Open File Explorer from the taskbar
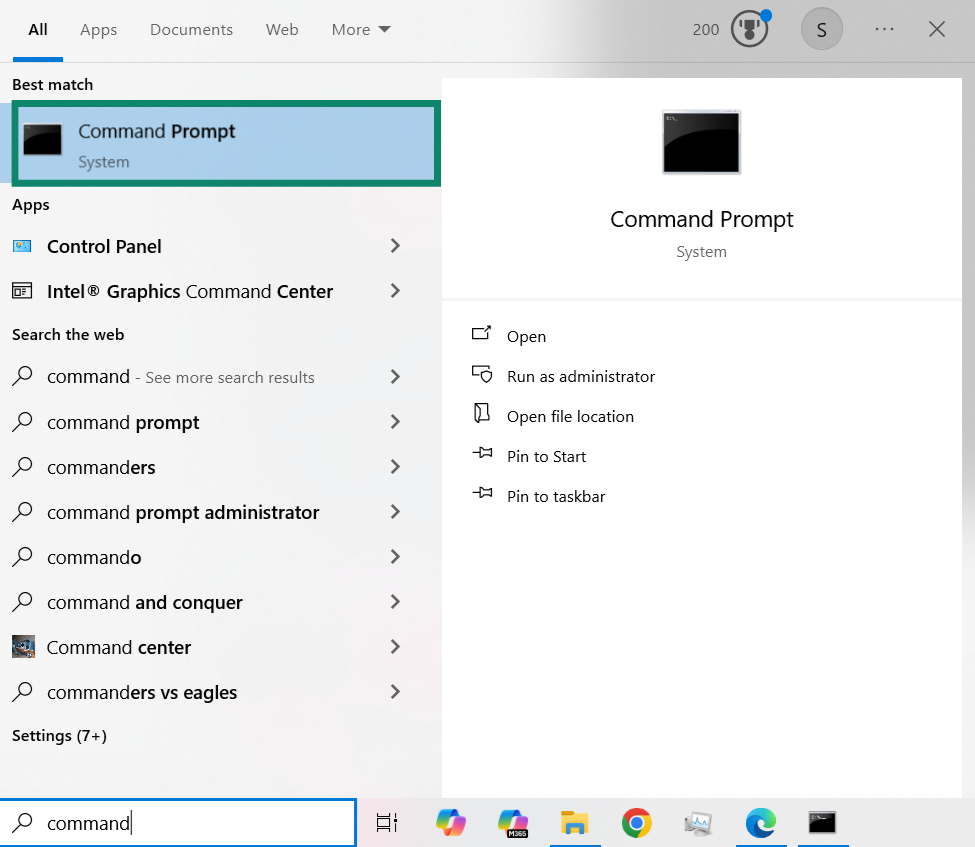 tap(575, 823)
